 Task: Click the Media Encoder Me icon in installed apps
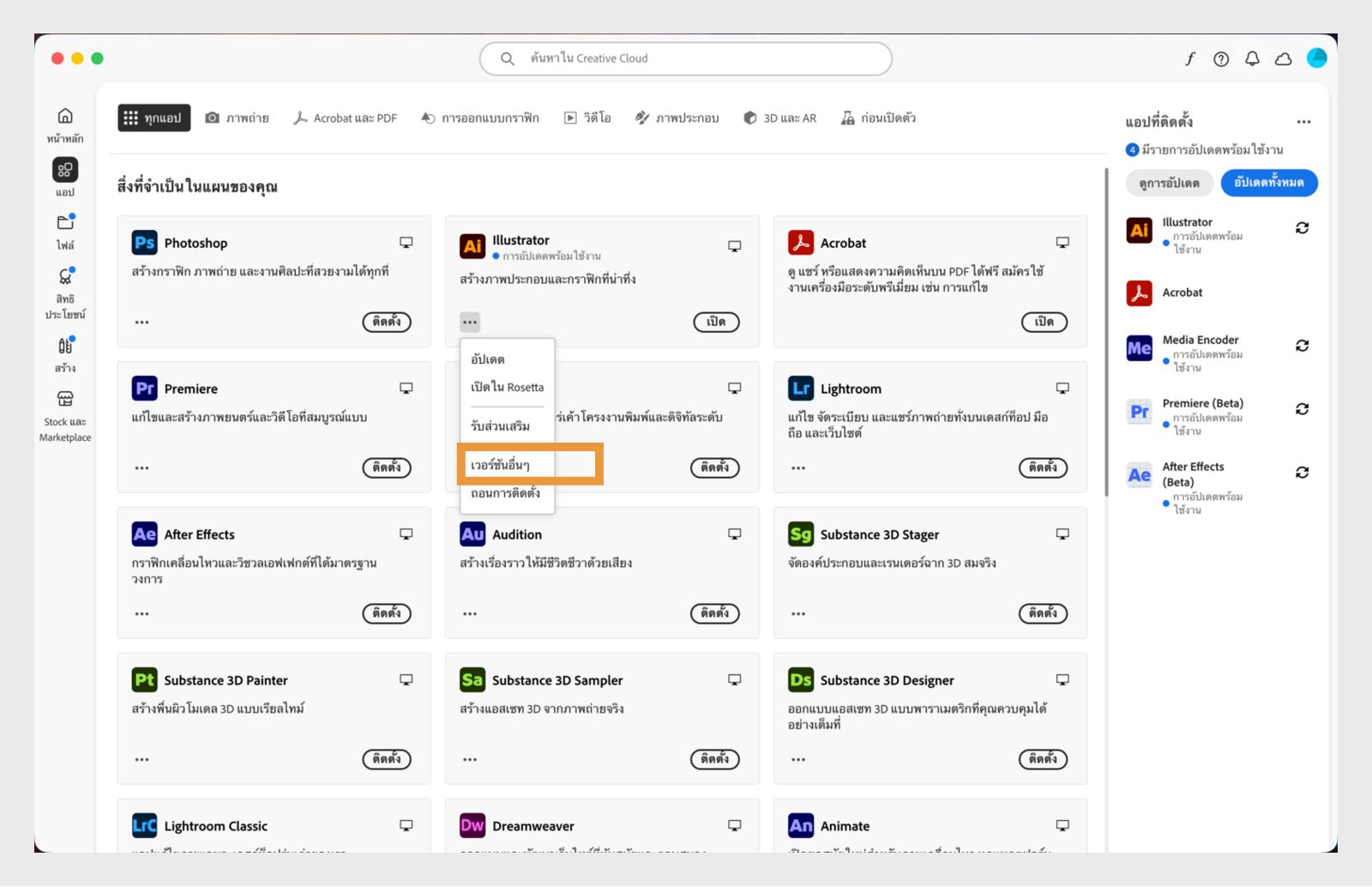point(1140,348)
